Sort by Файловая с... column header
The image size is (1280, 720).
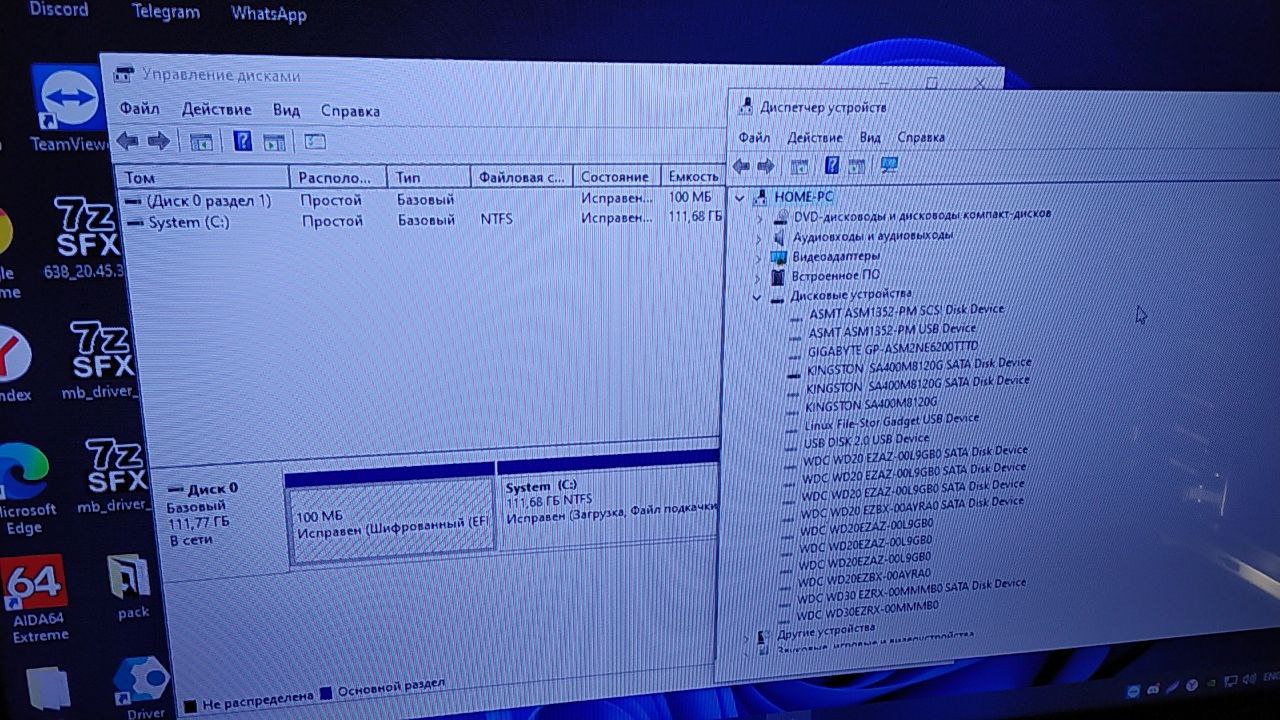[x=521, y=177]
